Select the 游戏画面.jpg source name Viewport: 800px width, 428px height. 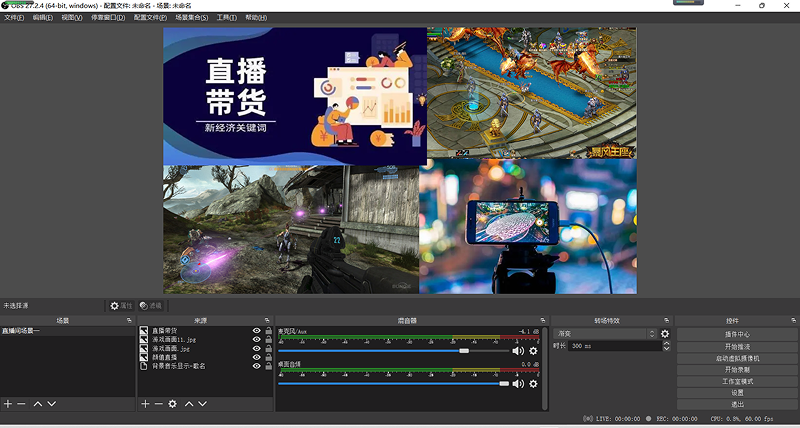coord(171,348)
